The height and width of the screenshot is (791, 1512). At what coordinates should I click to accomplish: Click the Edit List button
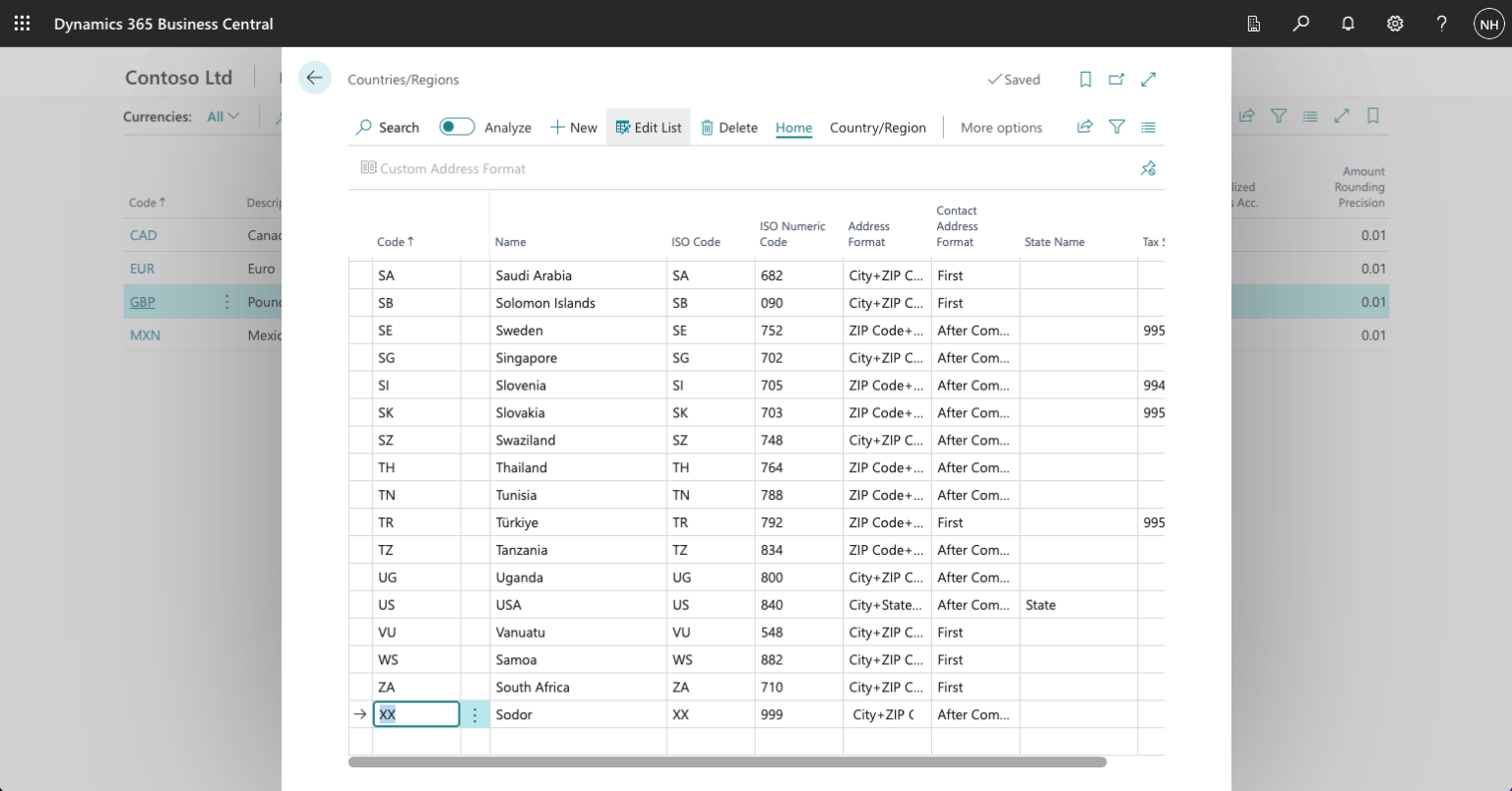coord(649,127)
